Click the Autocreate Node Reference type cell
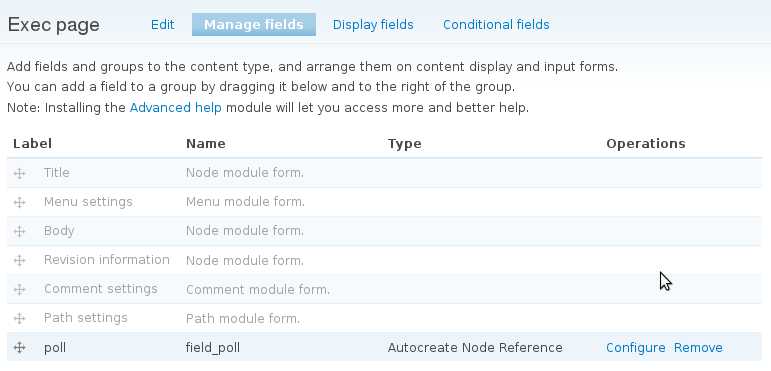 (475, 348)
